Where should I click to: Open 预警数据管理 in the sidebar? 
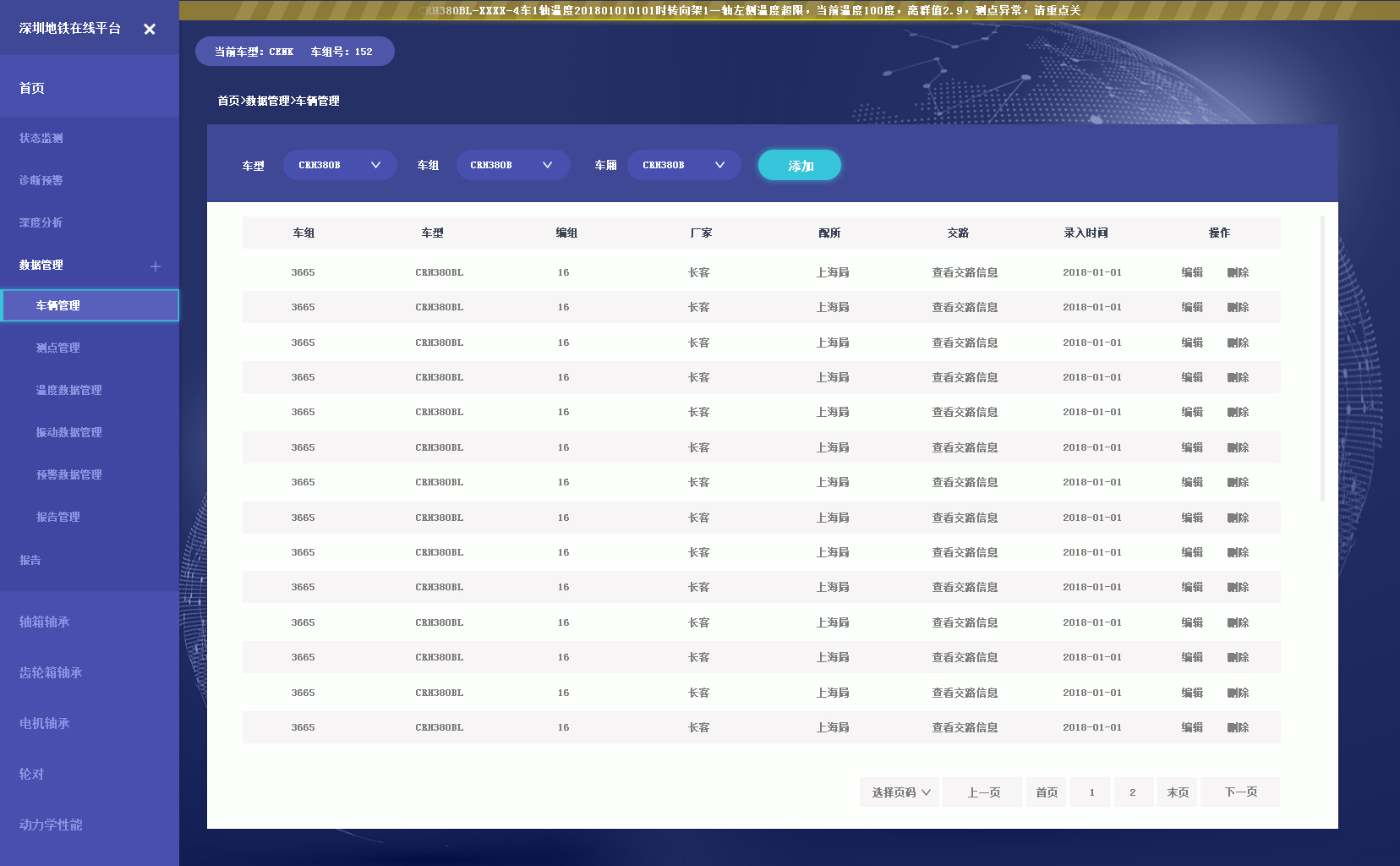[x=68, y=474]
